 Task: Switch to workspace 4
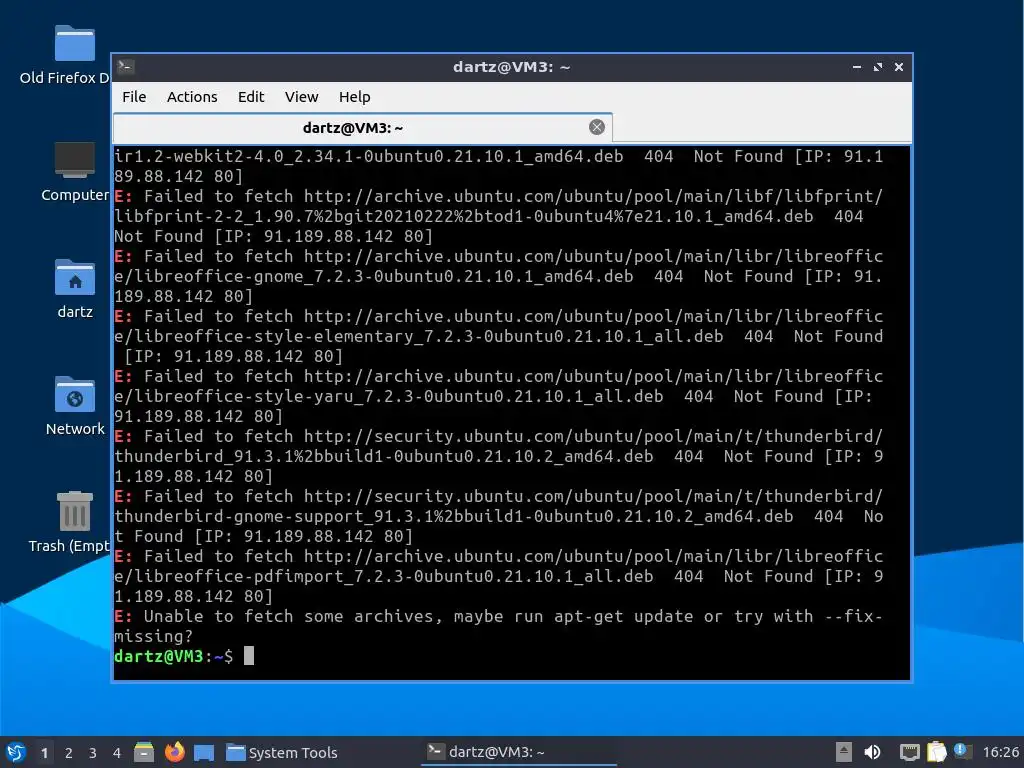116,753
